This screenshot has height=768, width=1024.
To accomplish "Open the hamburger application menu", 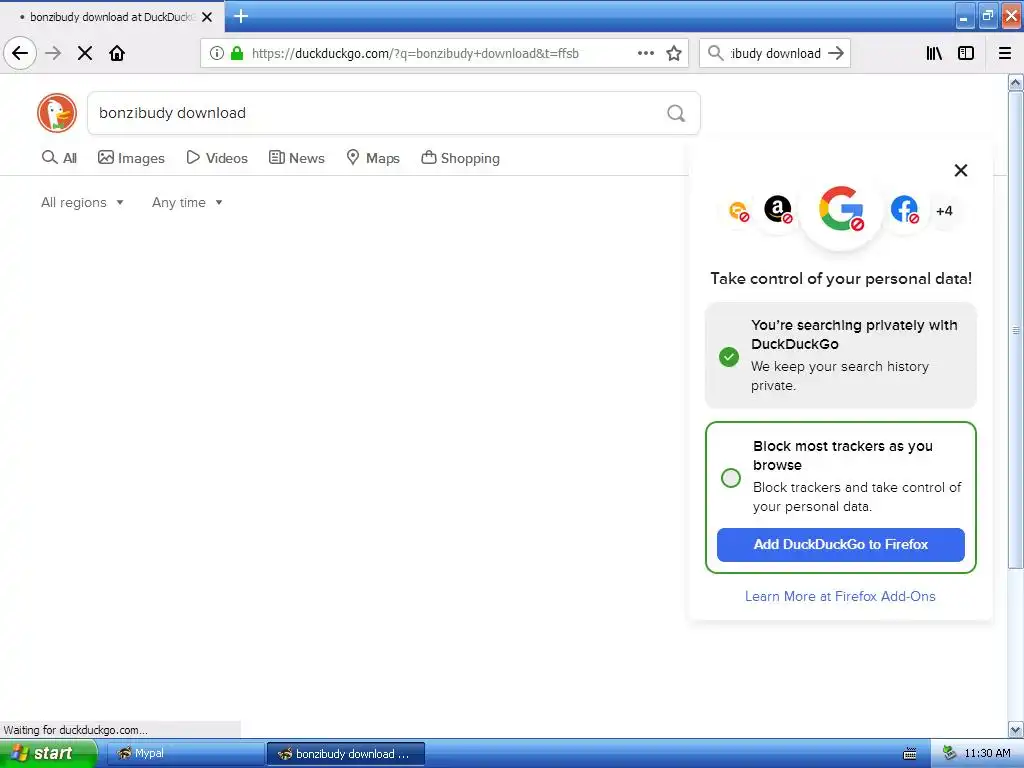I will tap(1005, 53).
